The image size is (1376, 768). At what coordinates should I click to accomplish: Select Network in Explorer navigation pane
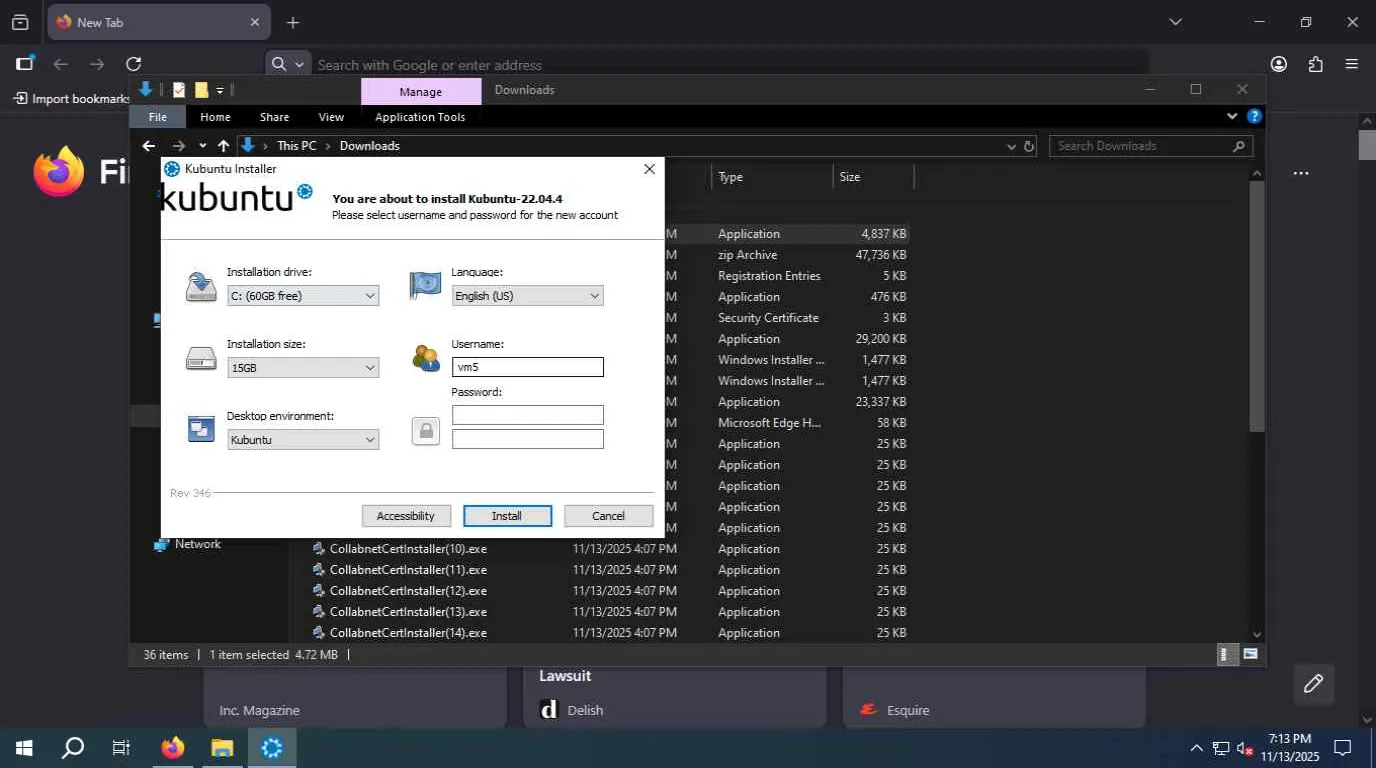pos(188,544)
